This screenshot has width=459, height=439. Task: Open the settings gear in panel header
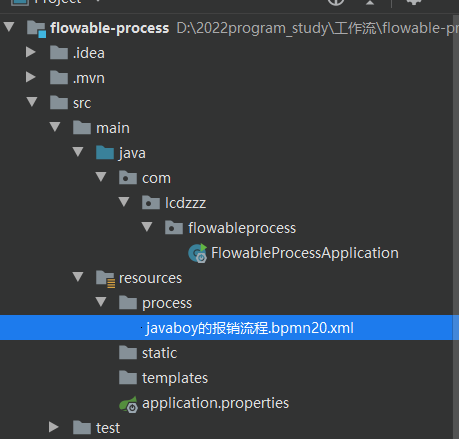click(x=414, y=2)
